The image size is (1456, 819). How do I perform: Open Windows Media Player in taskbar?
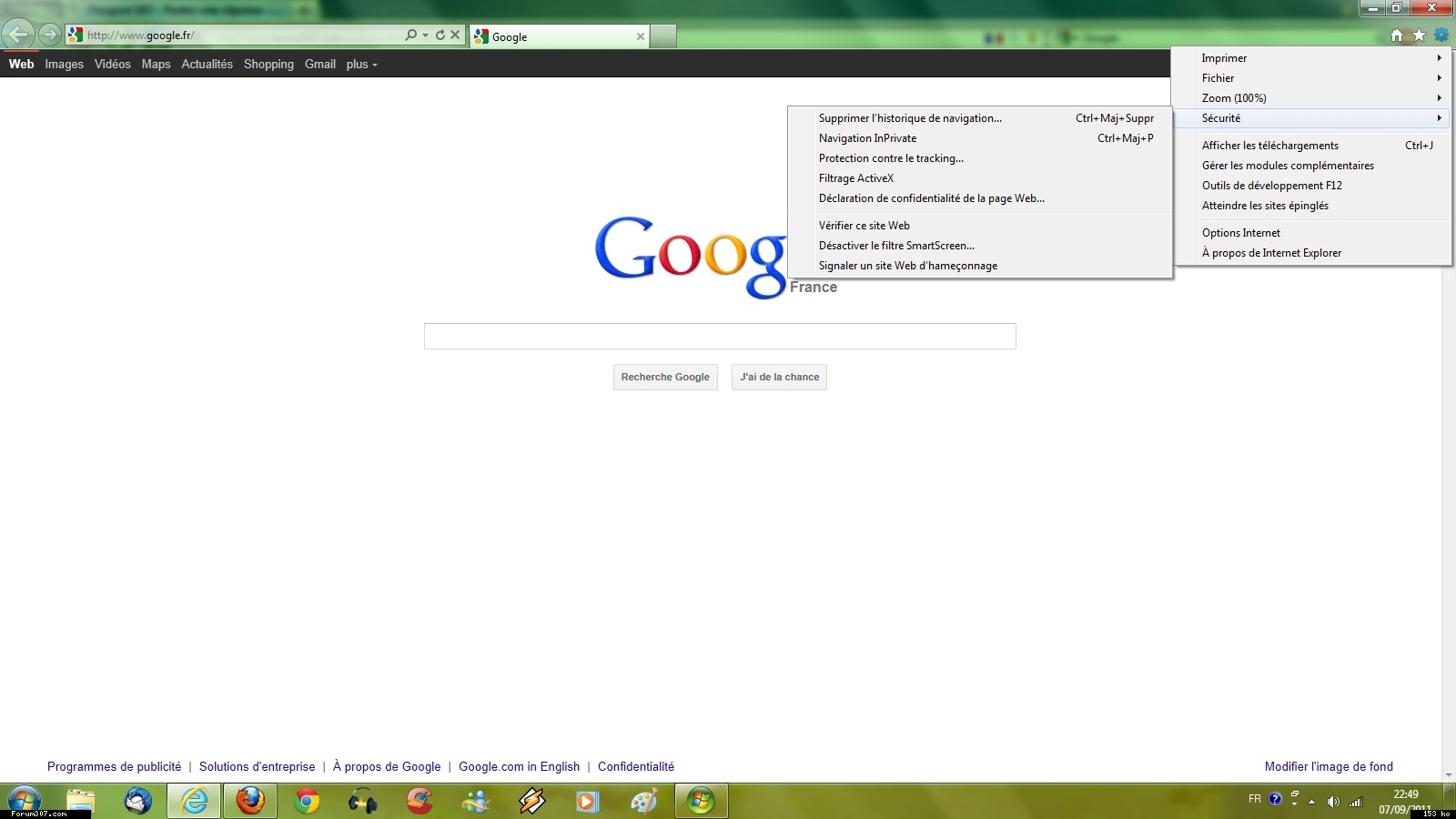[588, 801]
